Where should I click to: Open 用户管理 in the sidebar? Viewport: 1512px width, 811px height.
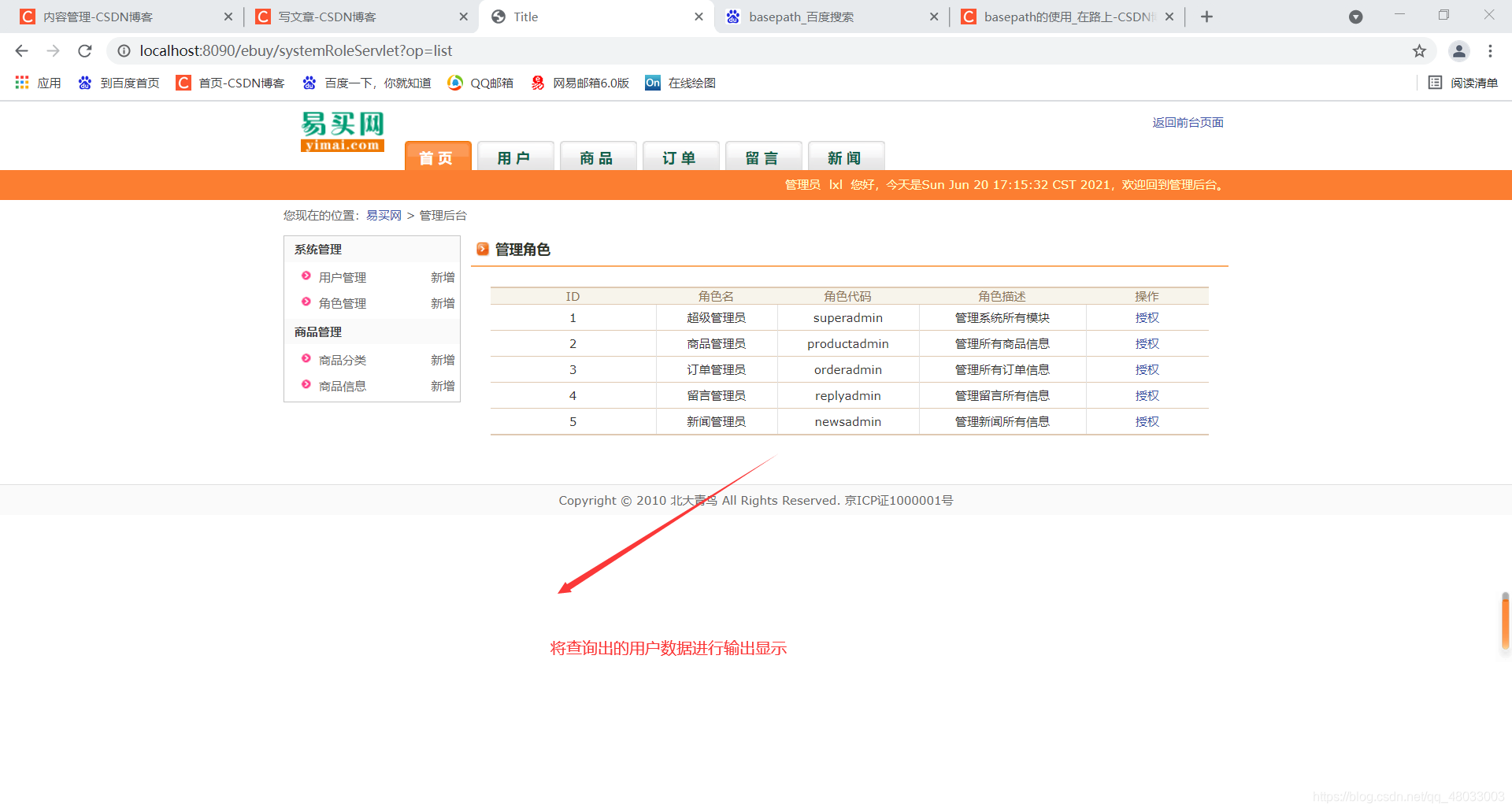point(343,277)
